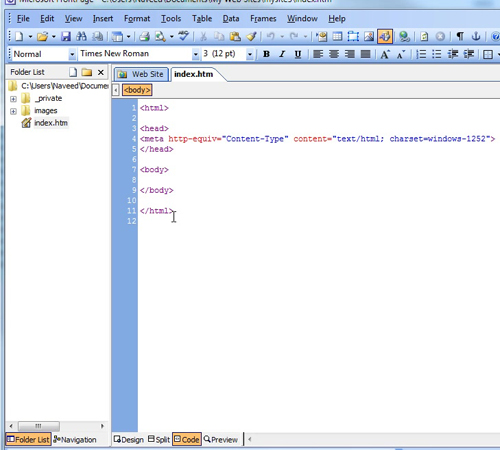Select the Folder List pane button
The width and height of the screenshot is (500, 450).
pos(28,439)
